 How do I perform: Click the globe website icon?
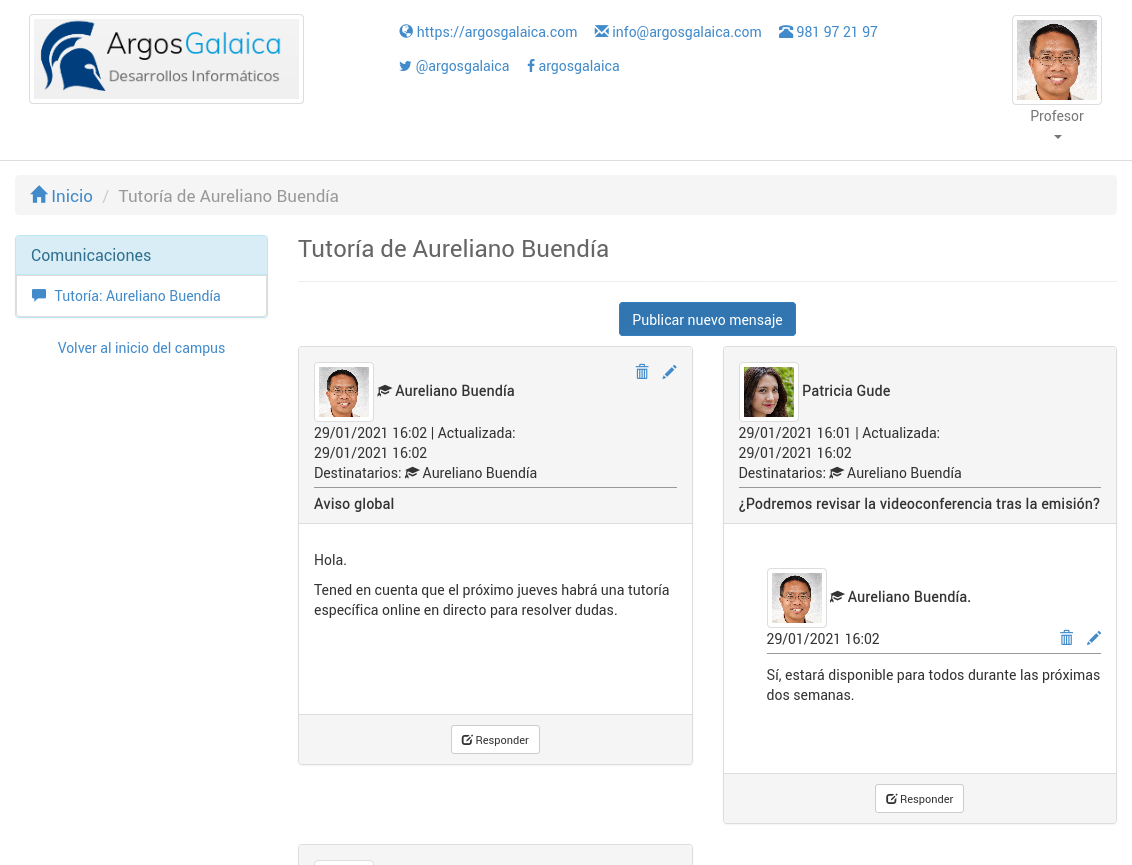[406, 31]
